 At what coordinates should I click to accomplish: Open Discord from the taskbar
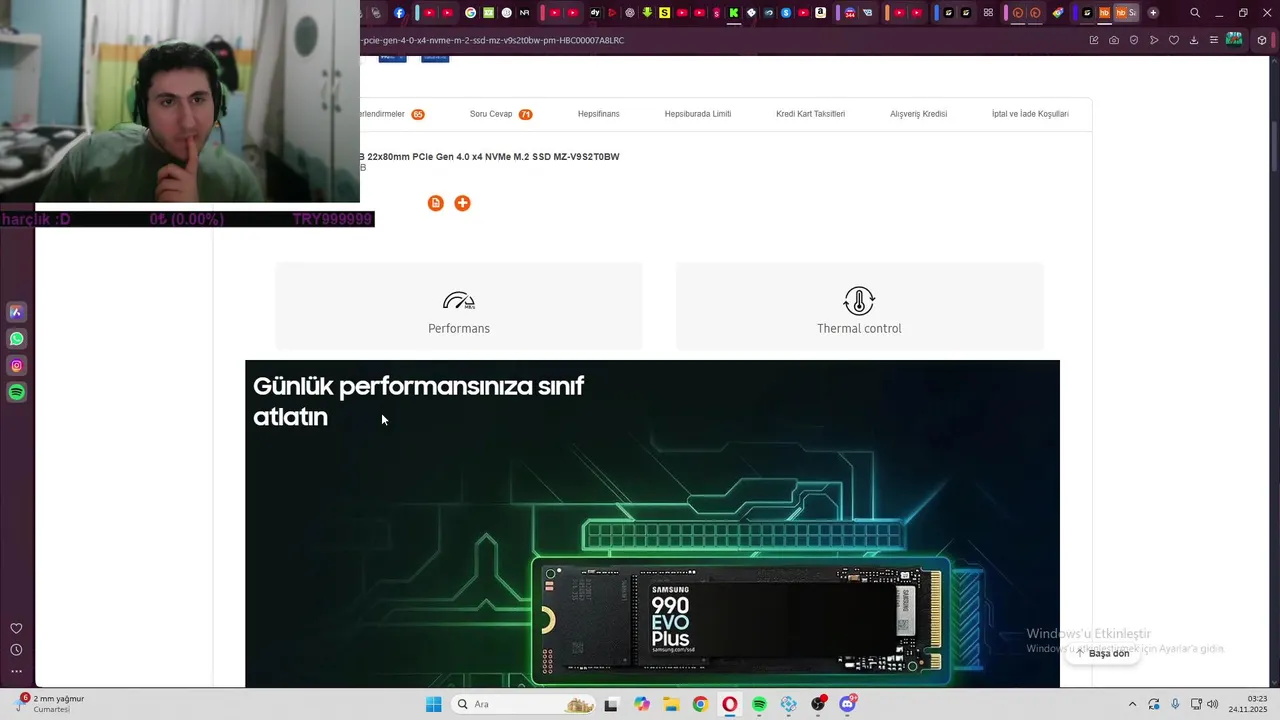(x=848, y=704)
